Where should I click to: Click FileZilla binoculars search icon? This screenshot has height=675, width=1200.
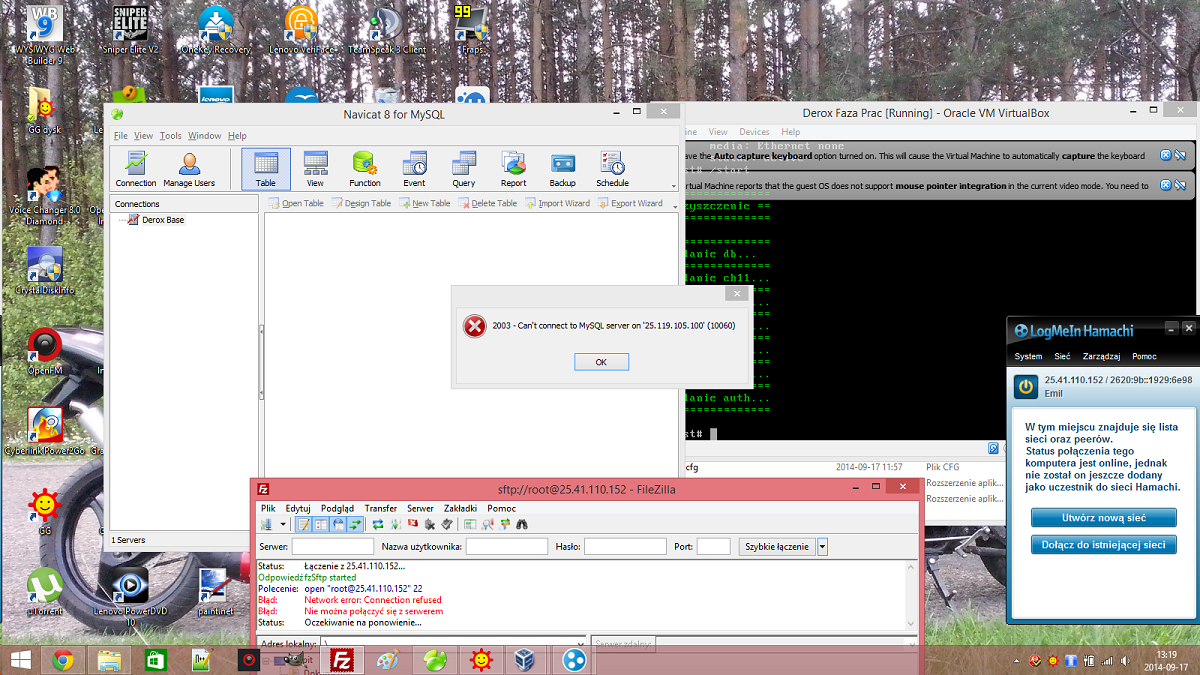[x=521, y=524]
